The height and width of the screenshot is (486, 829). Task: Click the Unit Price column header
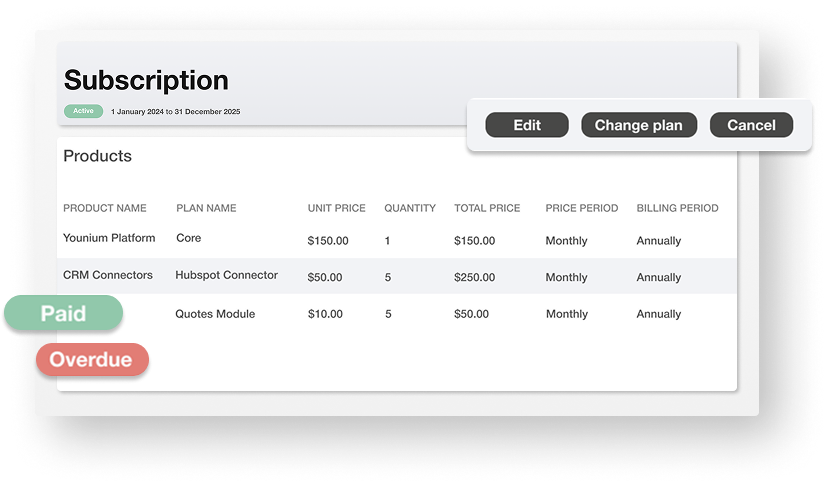336,208
